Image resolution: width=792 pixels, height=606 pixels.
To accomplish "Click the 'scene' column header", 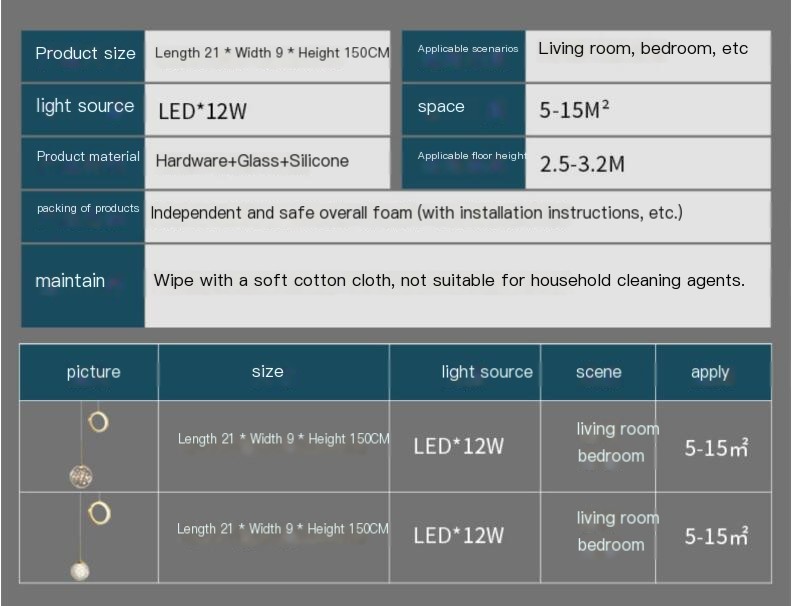I will click(x=598, y=372).
